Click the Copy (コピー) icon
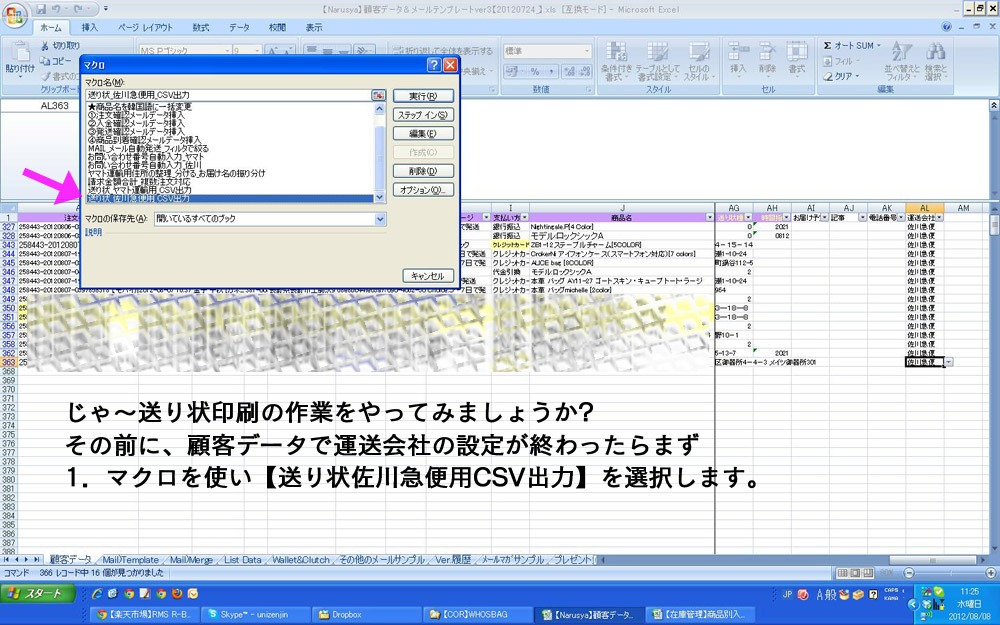 click(45, 61)
